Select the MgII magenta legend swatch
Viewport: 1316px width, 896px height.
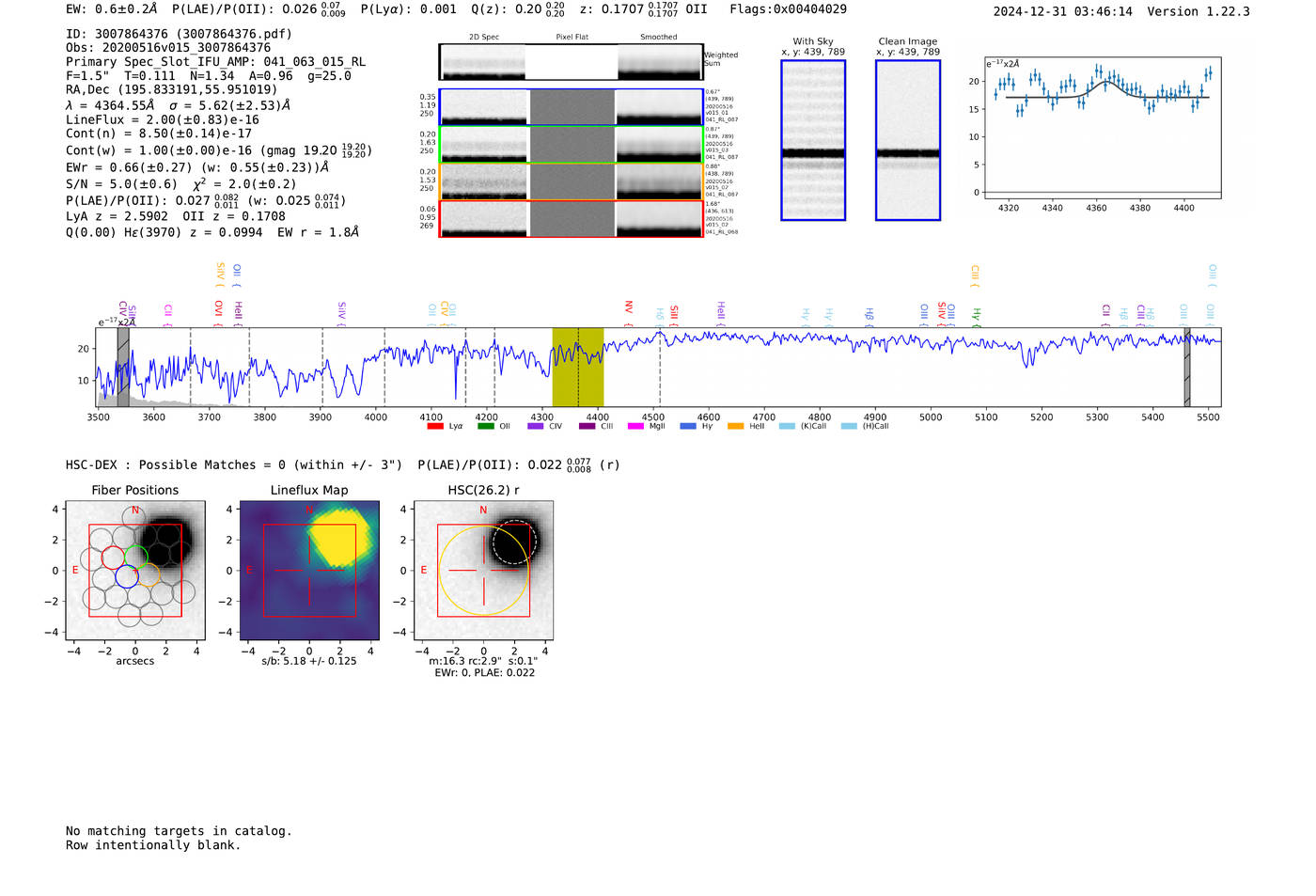pyautogui.click(x=636, y=426)
